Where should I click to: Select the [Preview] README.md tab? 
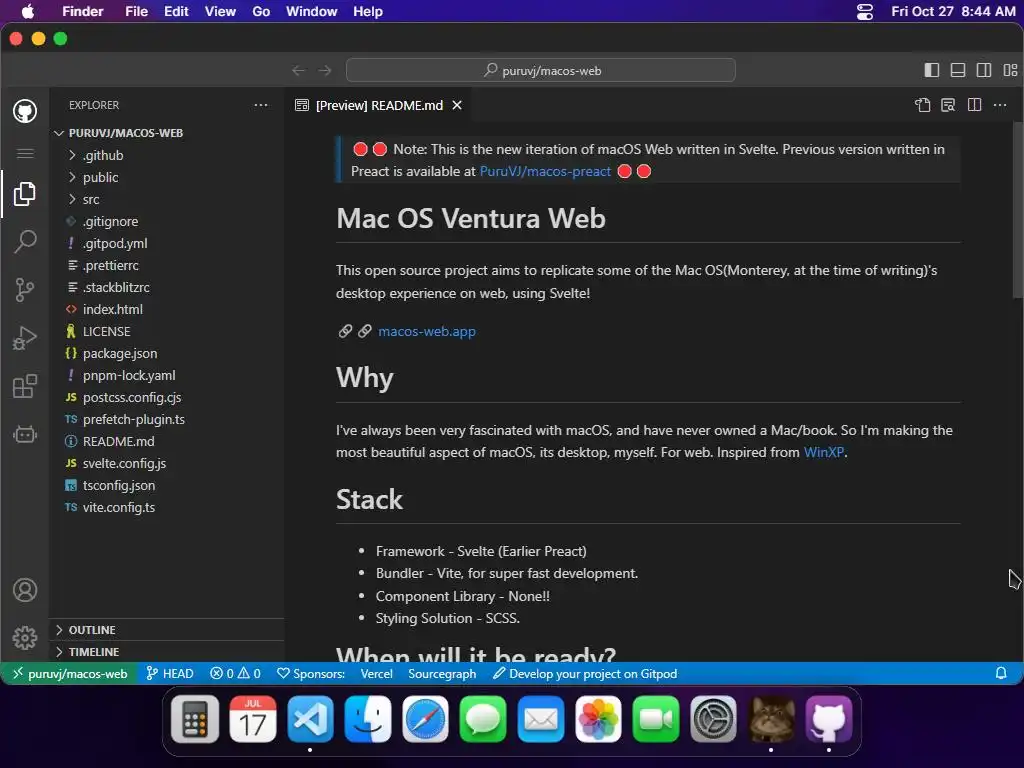point(379,105)
